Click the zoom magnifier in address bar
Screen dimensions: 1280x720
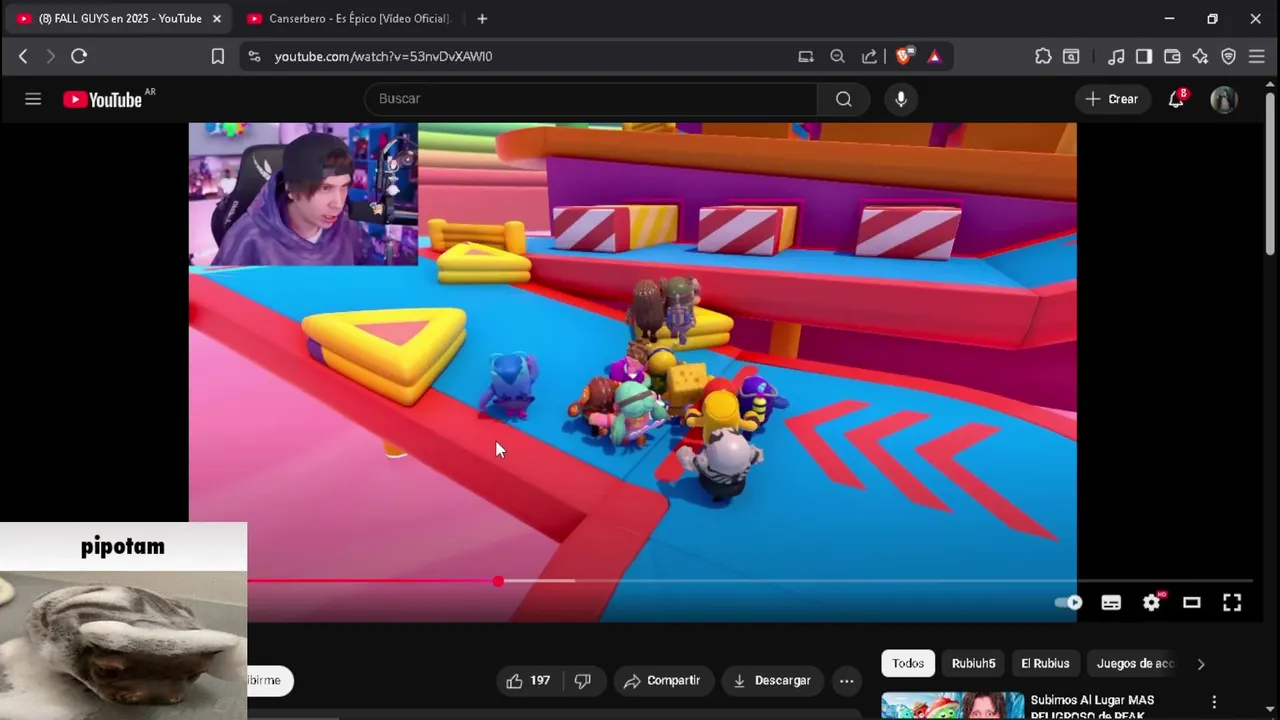tap(838, 56)
